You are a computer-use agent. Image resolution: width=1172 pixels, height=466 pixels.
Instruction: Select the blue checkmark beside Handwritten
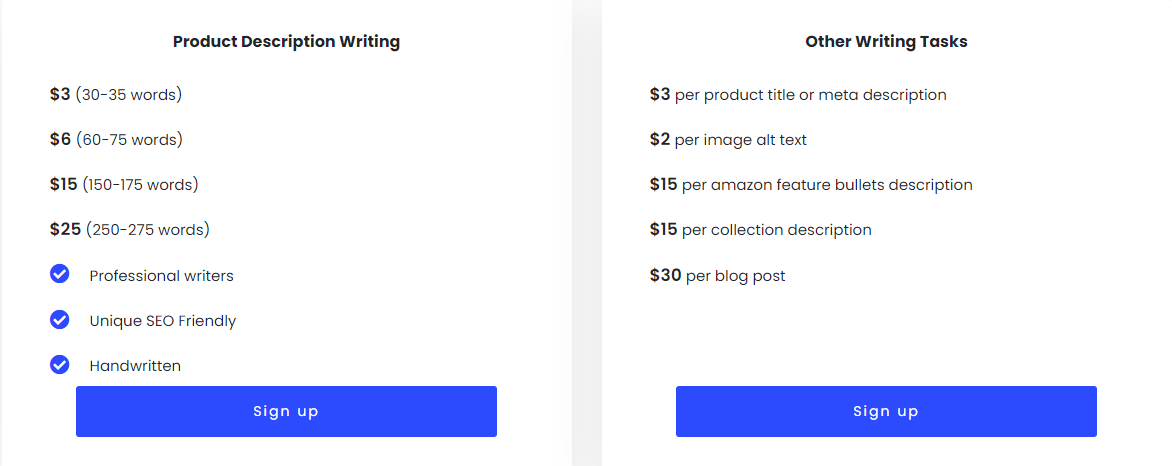coord(60,365)
